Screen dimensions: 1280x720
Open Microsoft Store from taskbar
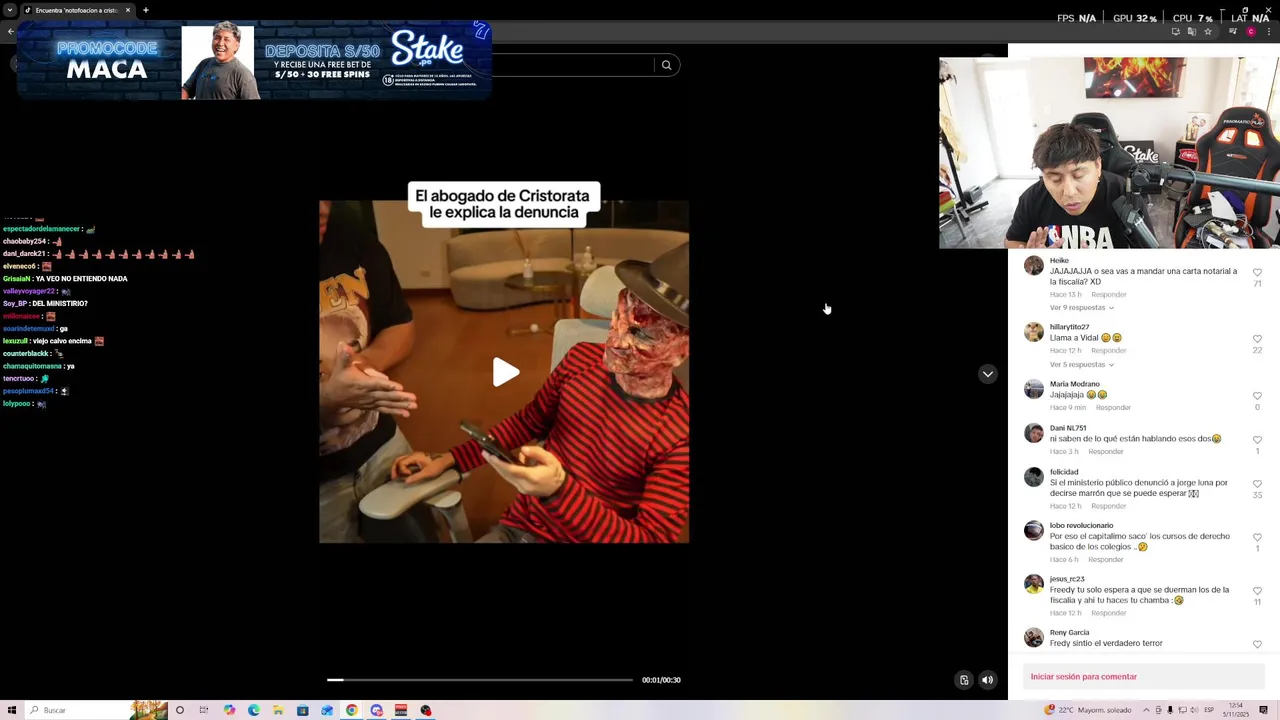303,710
